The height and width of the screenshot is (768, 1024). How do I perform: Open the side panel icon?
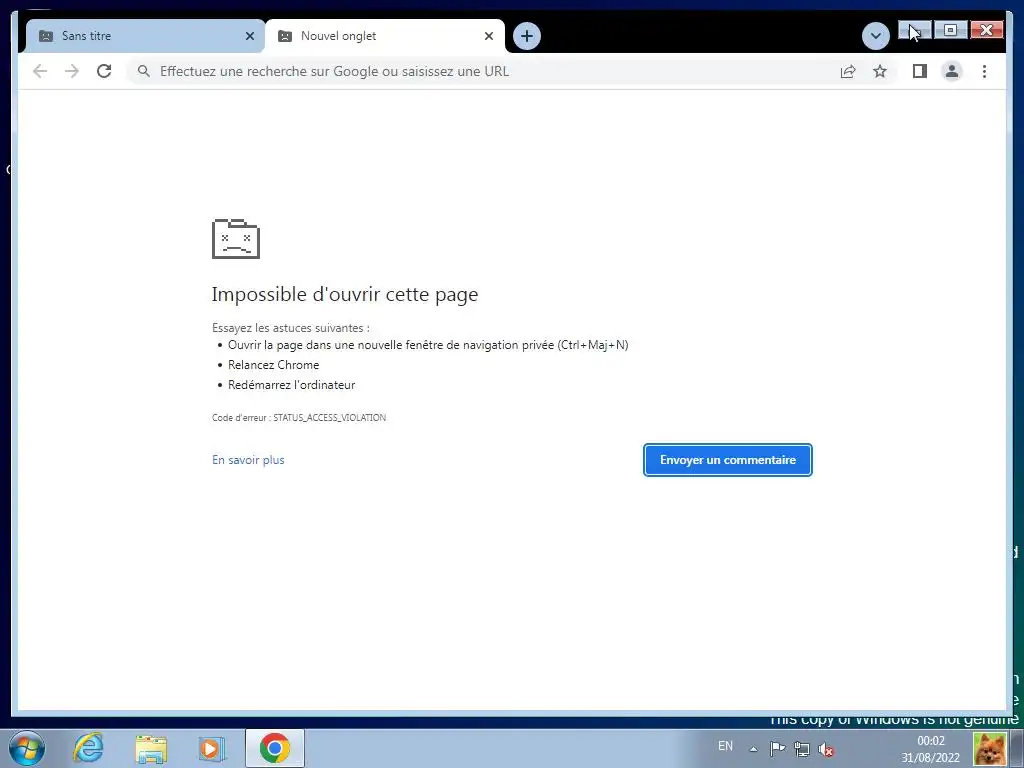pos(920,71)
